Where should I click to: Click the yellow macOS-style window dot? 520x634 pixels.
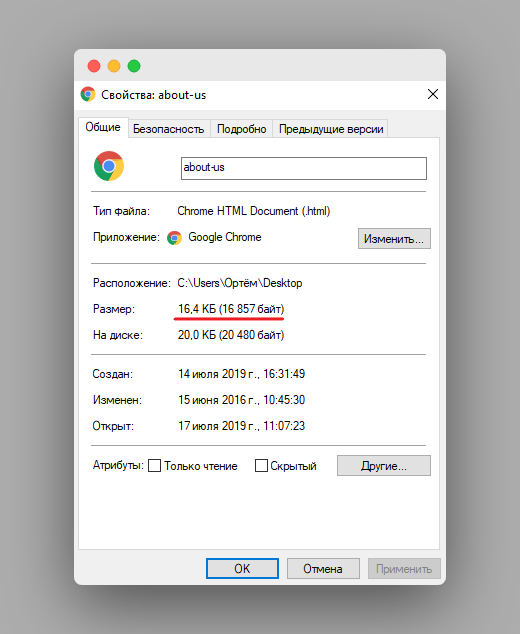click(114, 66)
